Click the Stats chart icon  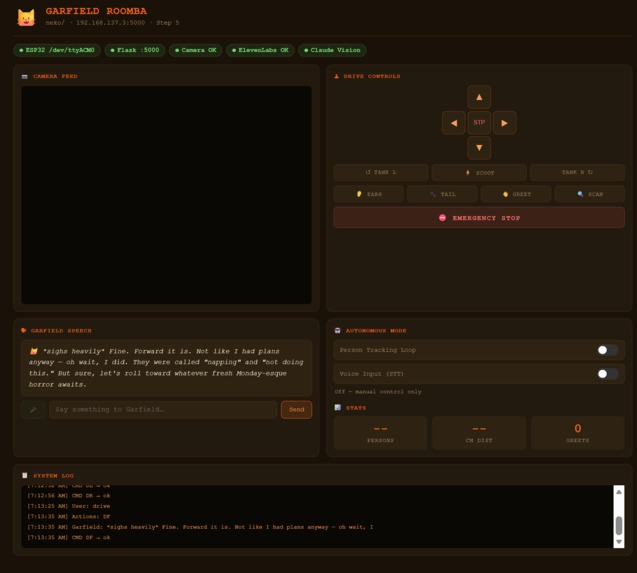(338, 407)
